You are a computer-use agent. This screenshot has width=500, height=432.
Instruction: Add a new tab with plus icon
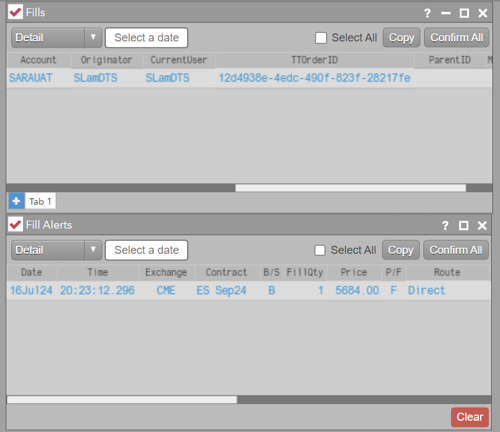pos(16,201)
